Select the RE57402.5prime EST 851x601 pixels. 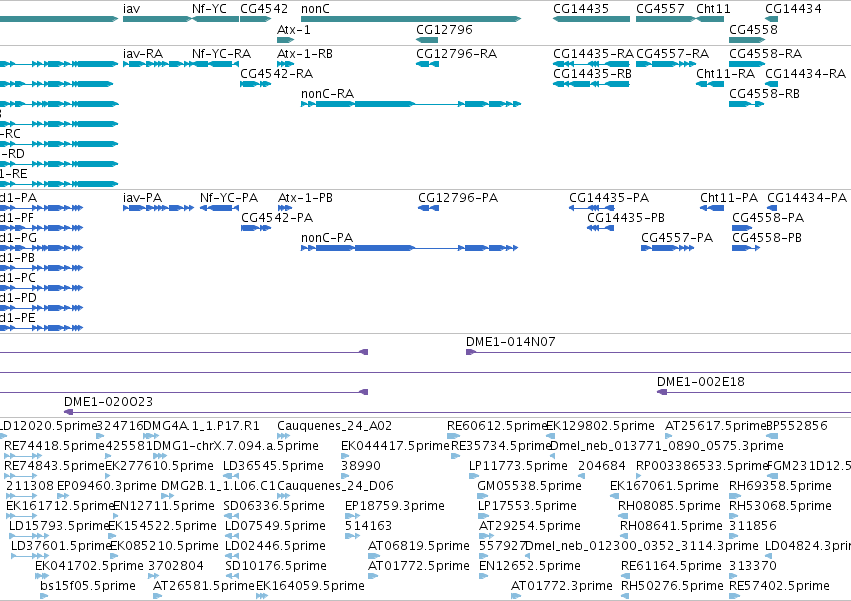click(x=735, y=596)
